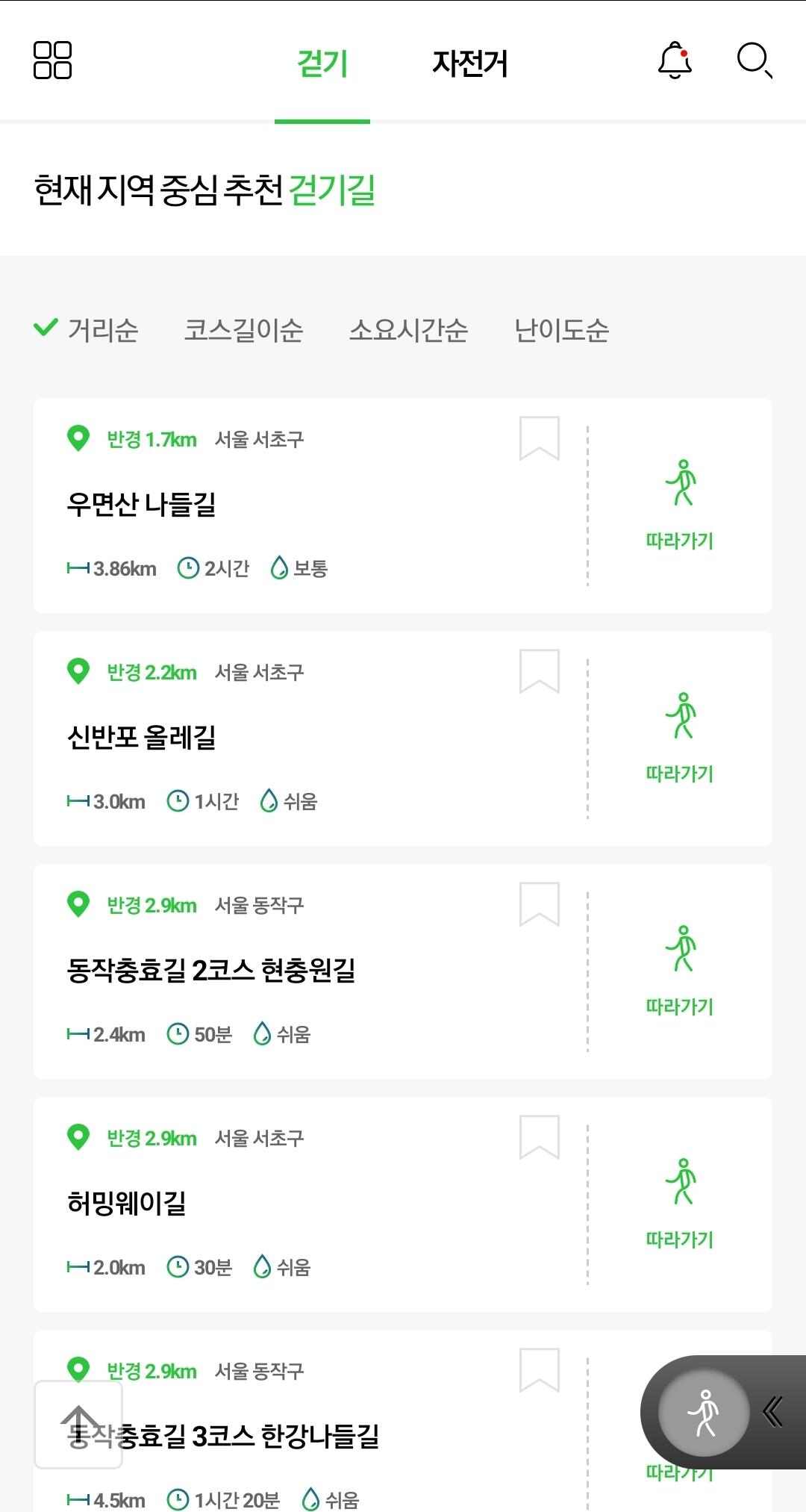This screenshot has height=1512, width=806.
Task: Sort by 난이도순
Action: click(x=561, y=330)
